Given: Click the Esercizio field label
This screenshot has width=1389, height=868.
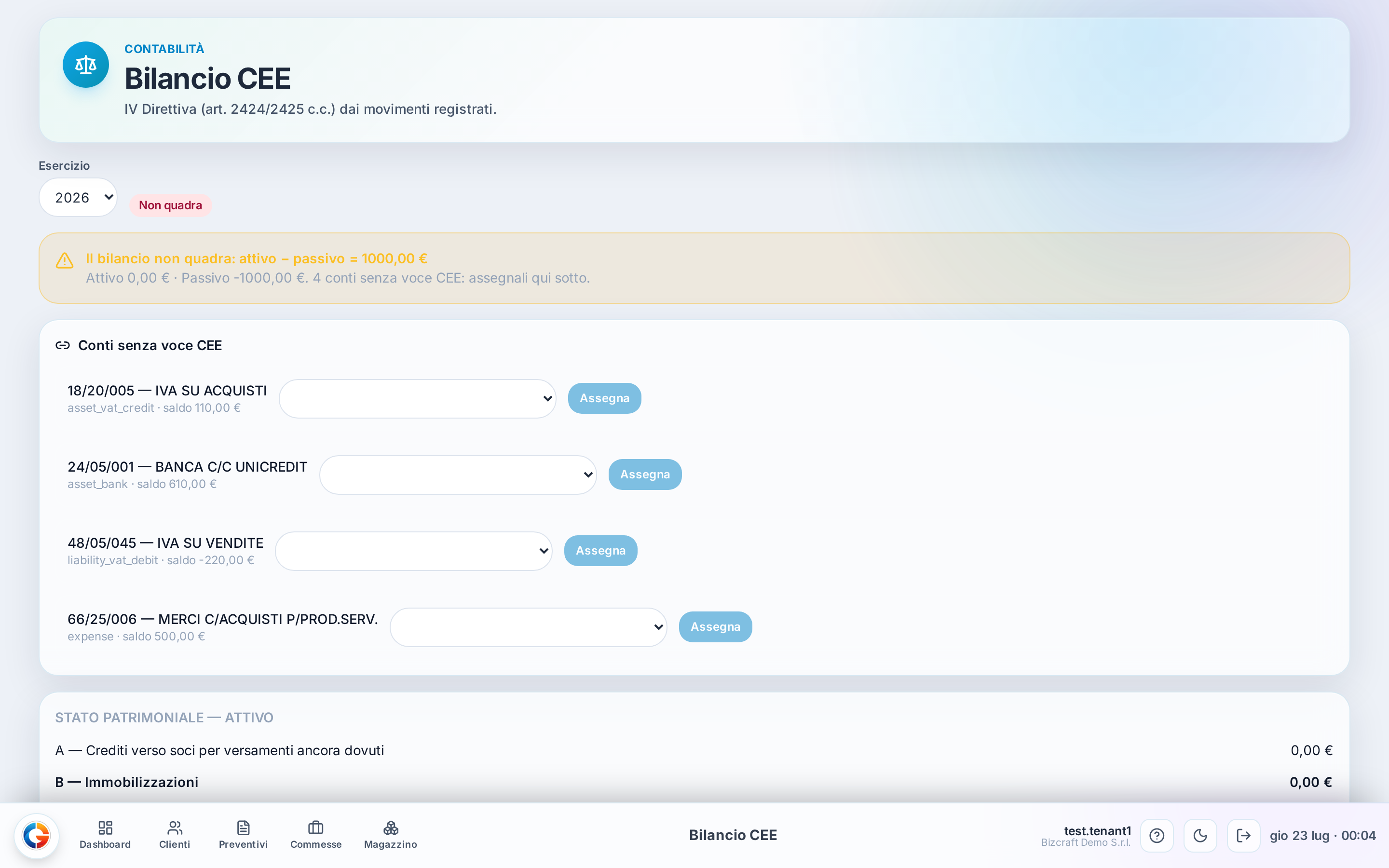Looking at the screenshot, I should (x=64, y=166).
